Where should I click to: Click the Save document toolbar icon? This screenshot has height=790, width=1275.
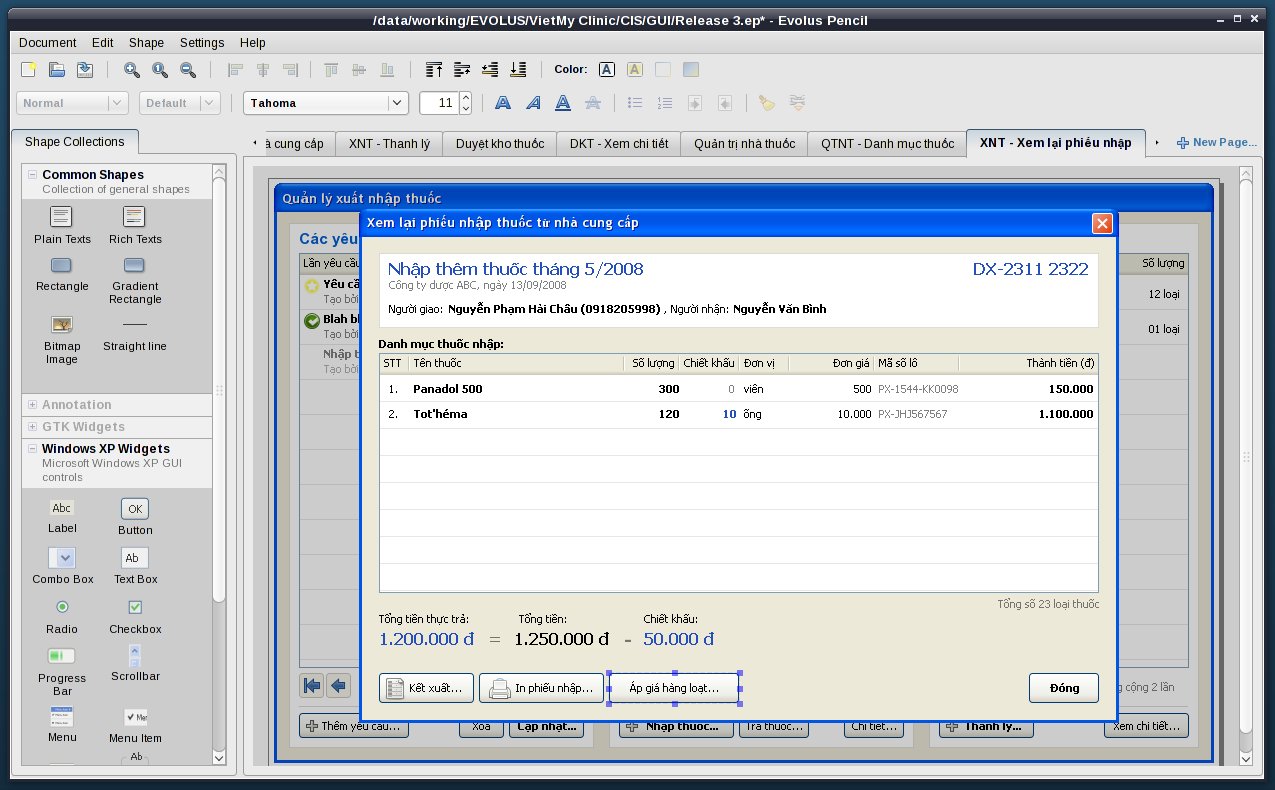tap(85, 70)
